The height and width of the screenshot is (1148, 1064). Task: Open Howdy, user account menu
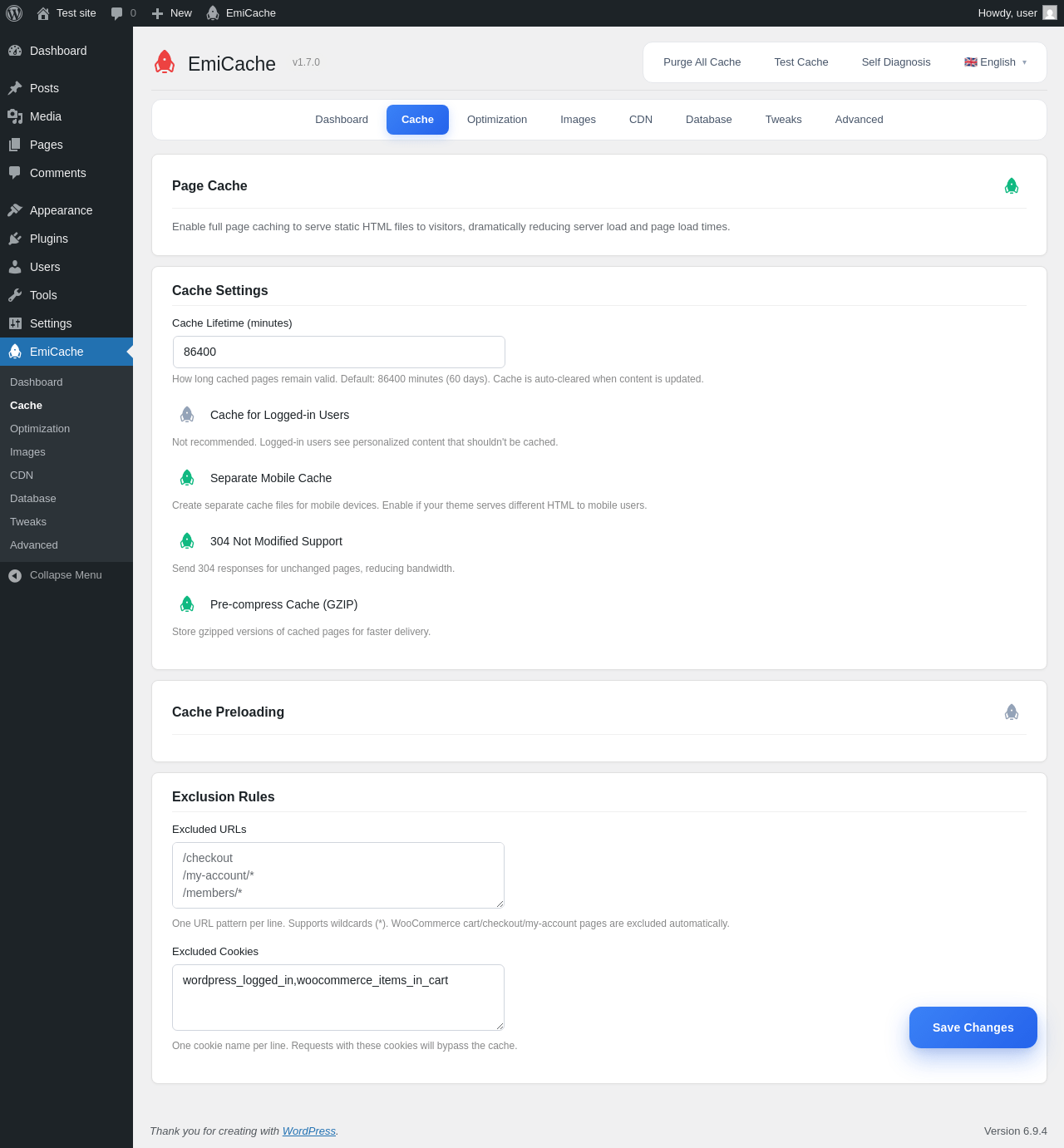point(1017,13)
